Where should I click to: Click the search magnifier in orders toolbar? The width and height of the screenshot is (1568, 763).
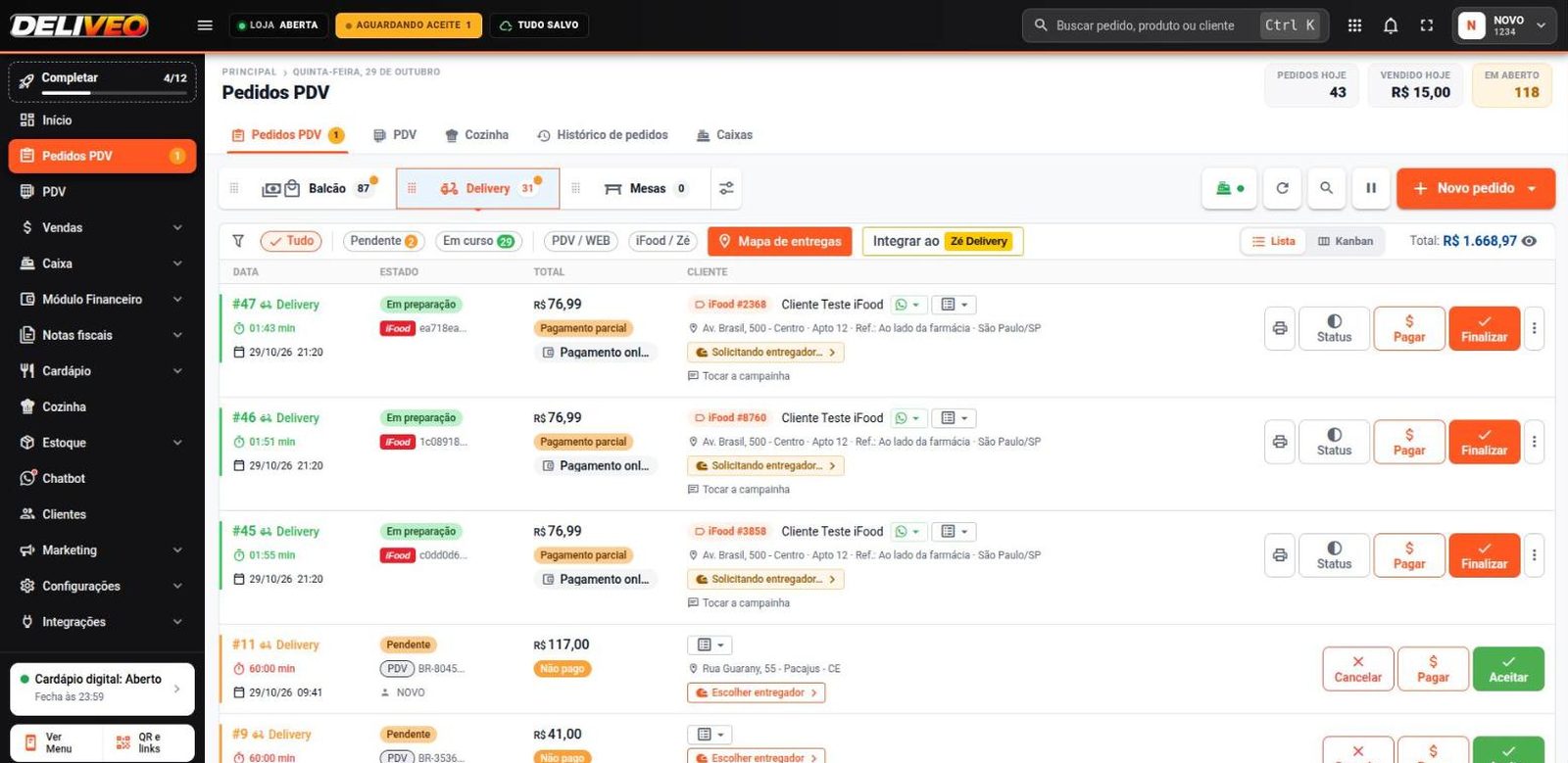click(1326, 188)
